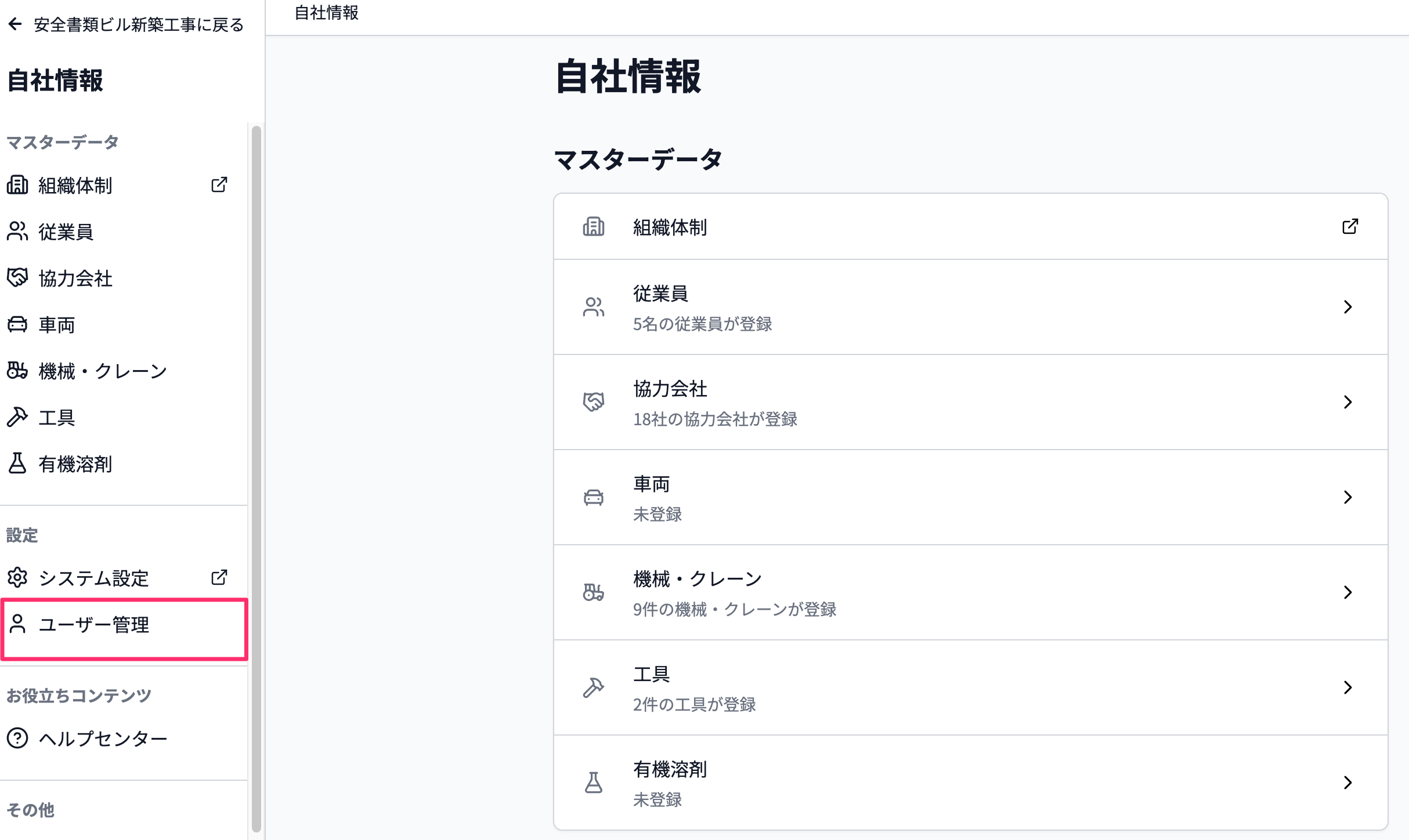Expand the 従業員 row chevron
1409x840 pixels.
click(1348, 307)
